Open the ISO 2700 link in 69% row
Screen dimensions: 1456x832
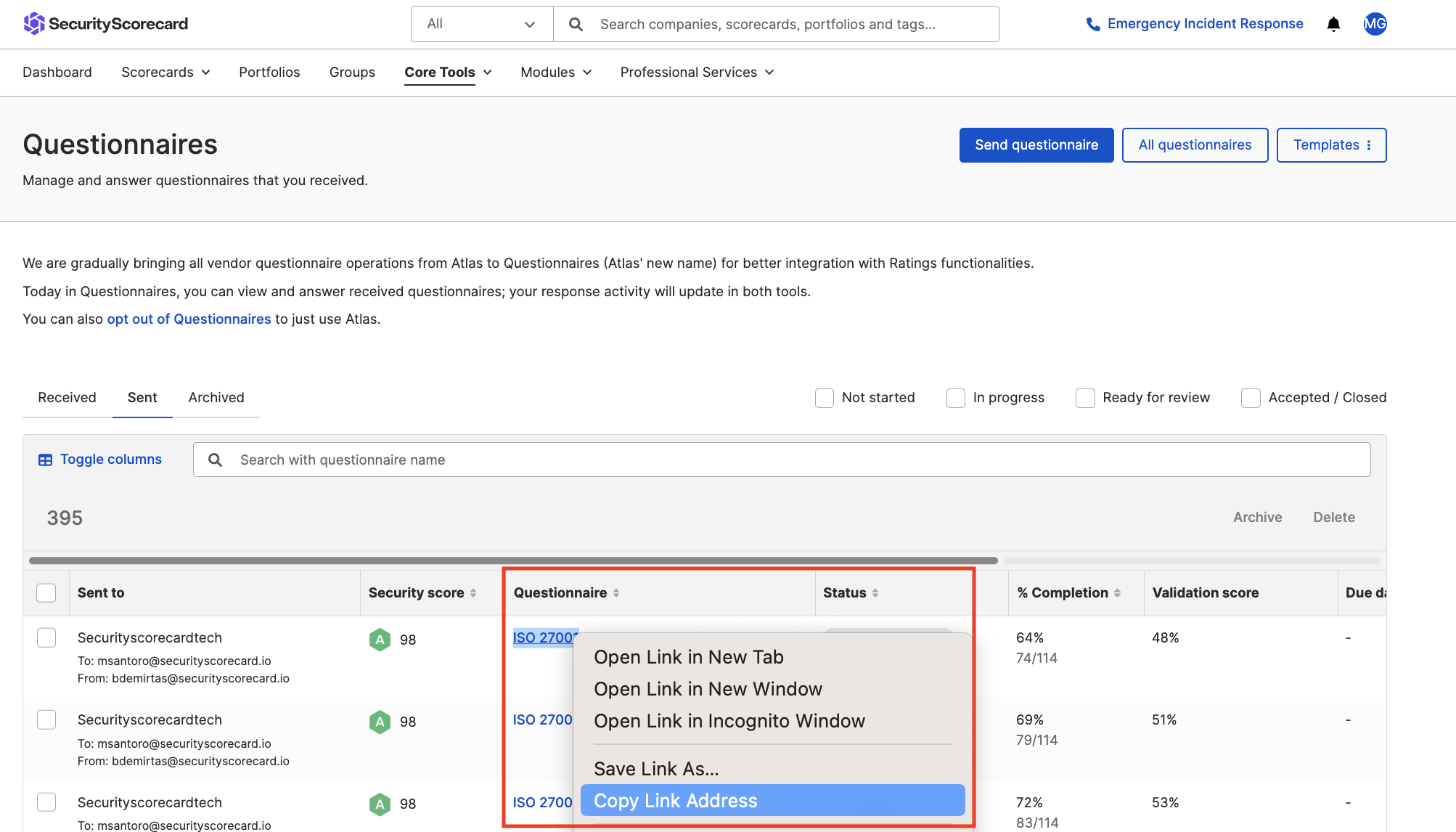pyautogui.click(x=542, y=720)
